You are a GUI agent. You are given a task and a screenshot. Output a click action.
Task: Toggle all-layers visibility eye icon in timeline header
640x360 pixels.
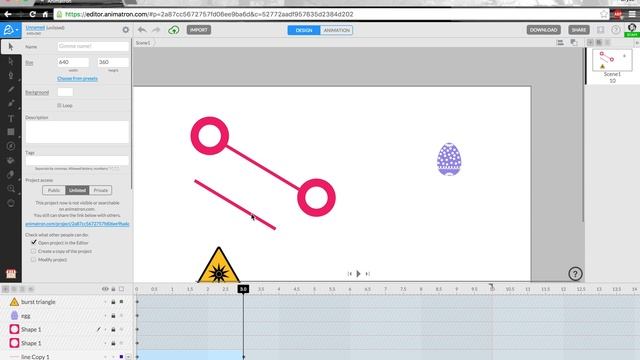(x=105, y=289)
